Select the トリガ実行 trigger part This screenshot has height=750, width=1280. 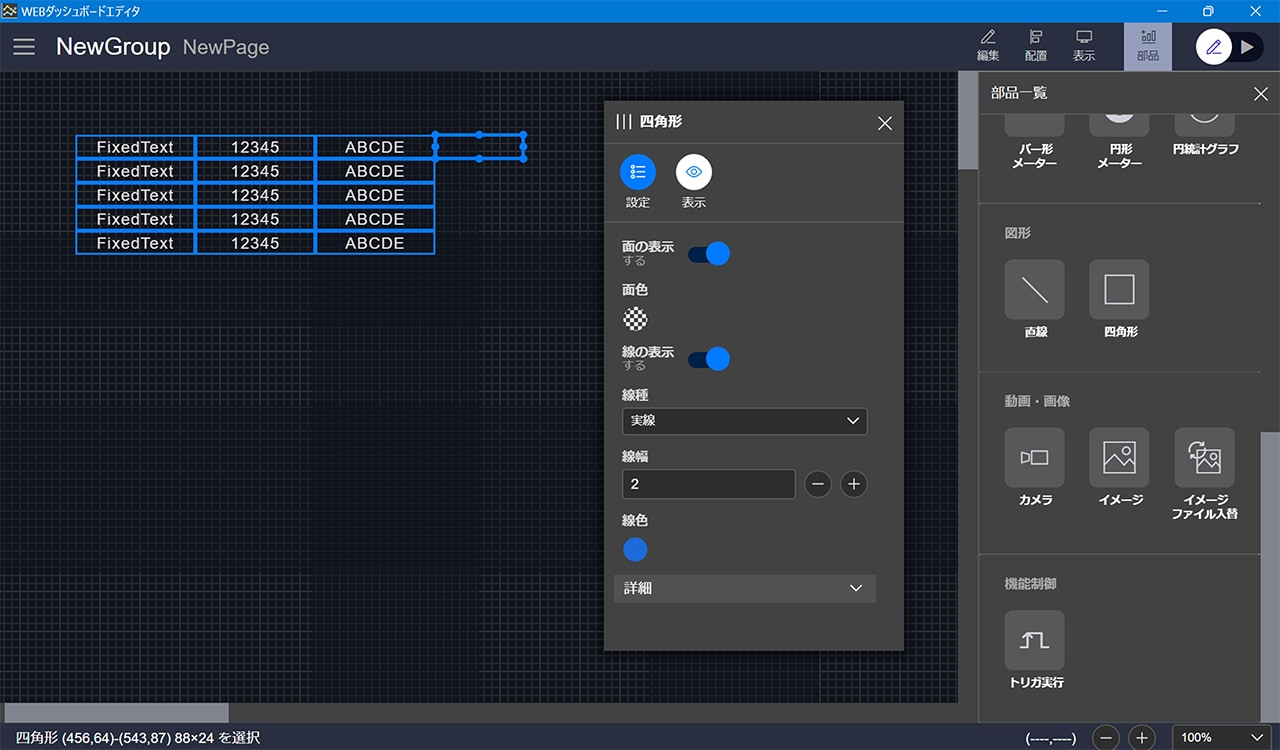(x=1035, y=641)
